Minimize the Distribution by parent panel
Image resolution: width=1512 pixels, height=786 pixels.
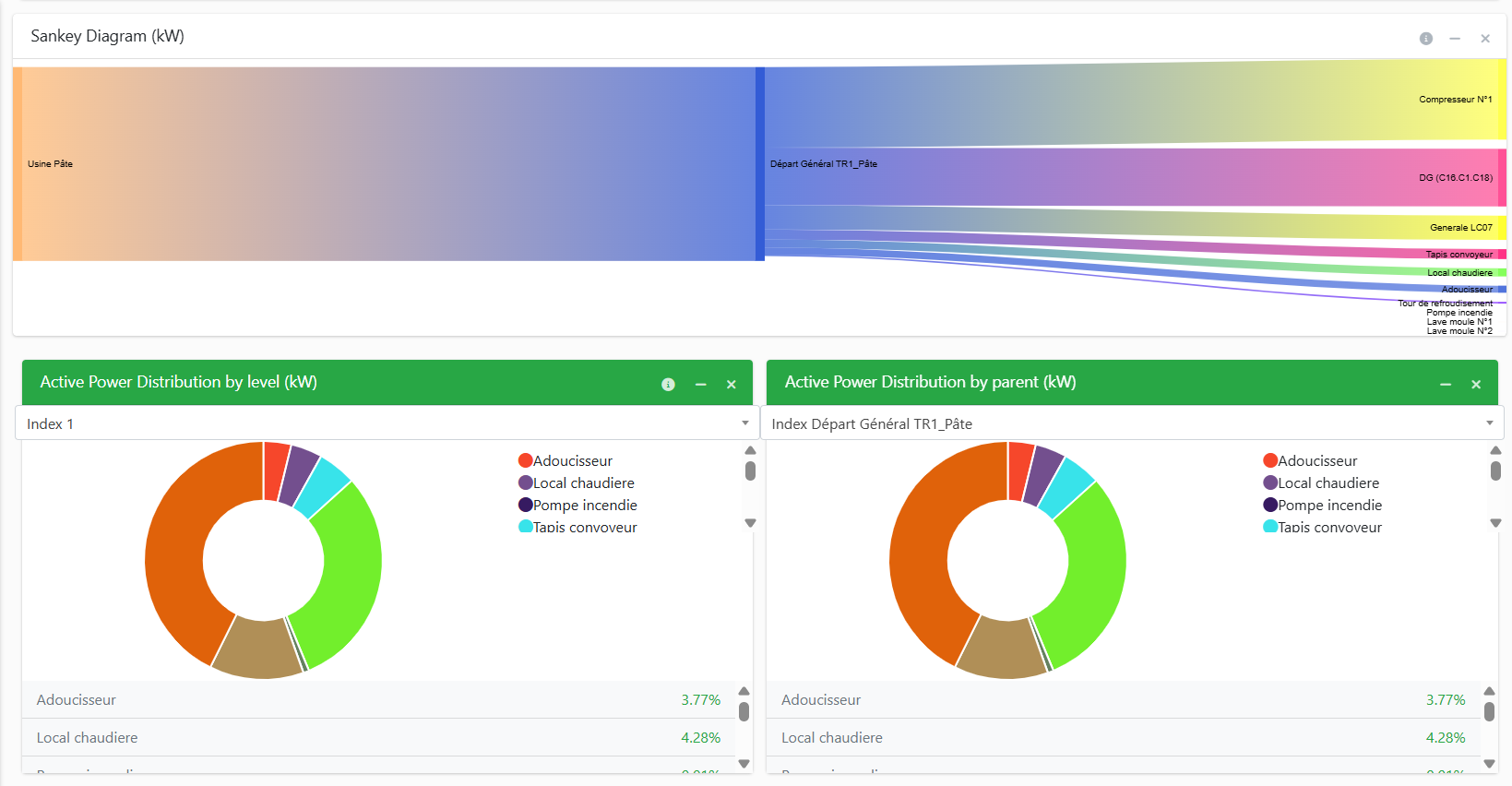[1446, 385]
